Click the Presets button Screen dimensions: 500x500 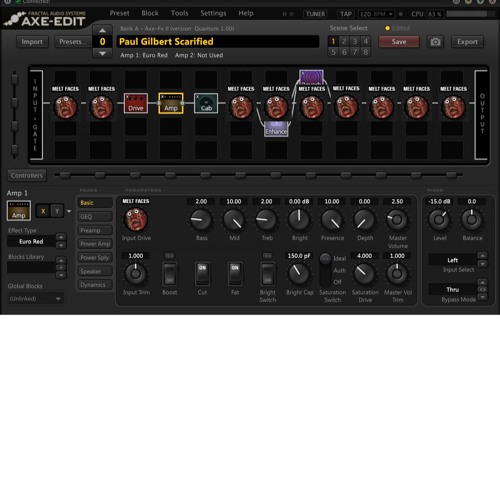(x=72, y=42)
